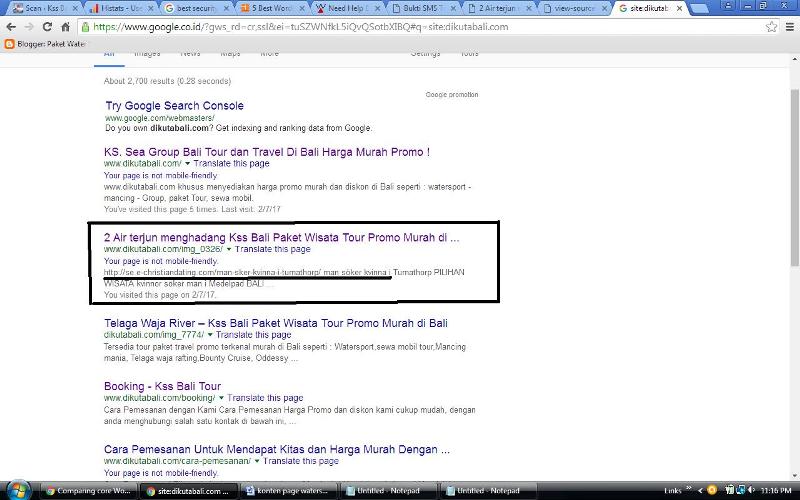Switch to the best security Google tab

(x=196, y=8)
